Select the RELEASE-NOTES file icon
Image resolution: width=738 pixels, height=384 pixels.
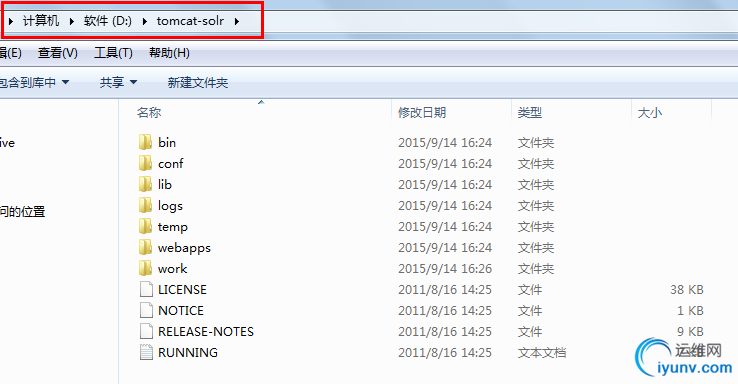(x=146, y=331)
